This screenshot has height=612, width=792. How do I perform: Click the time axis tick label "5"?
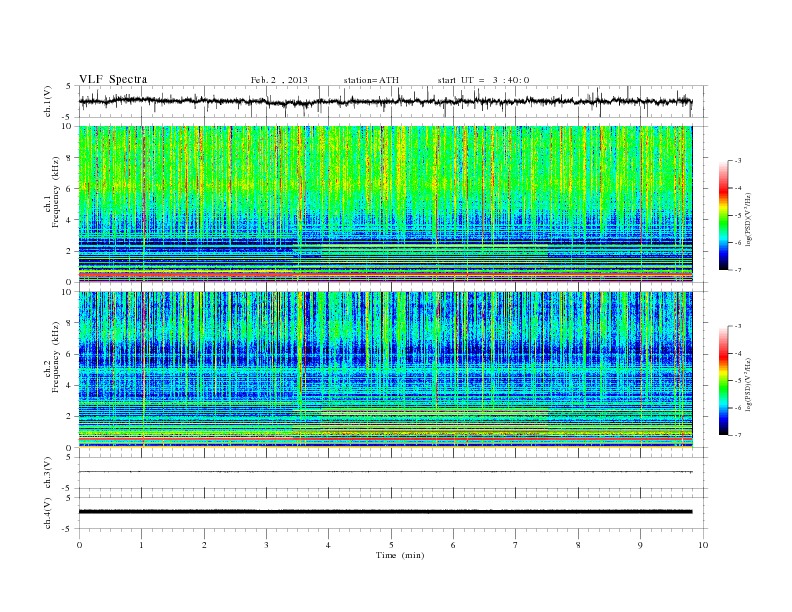(391, 545)
